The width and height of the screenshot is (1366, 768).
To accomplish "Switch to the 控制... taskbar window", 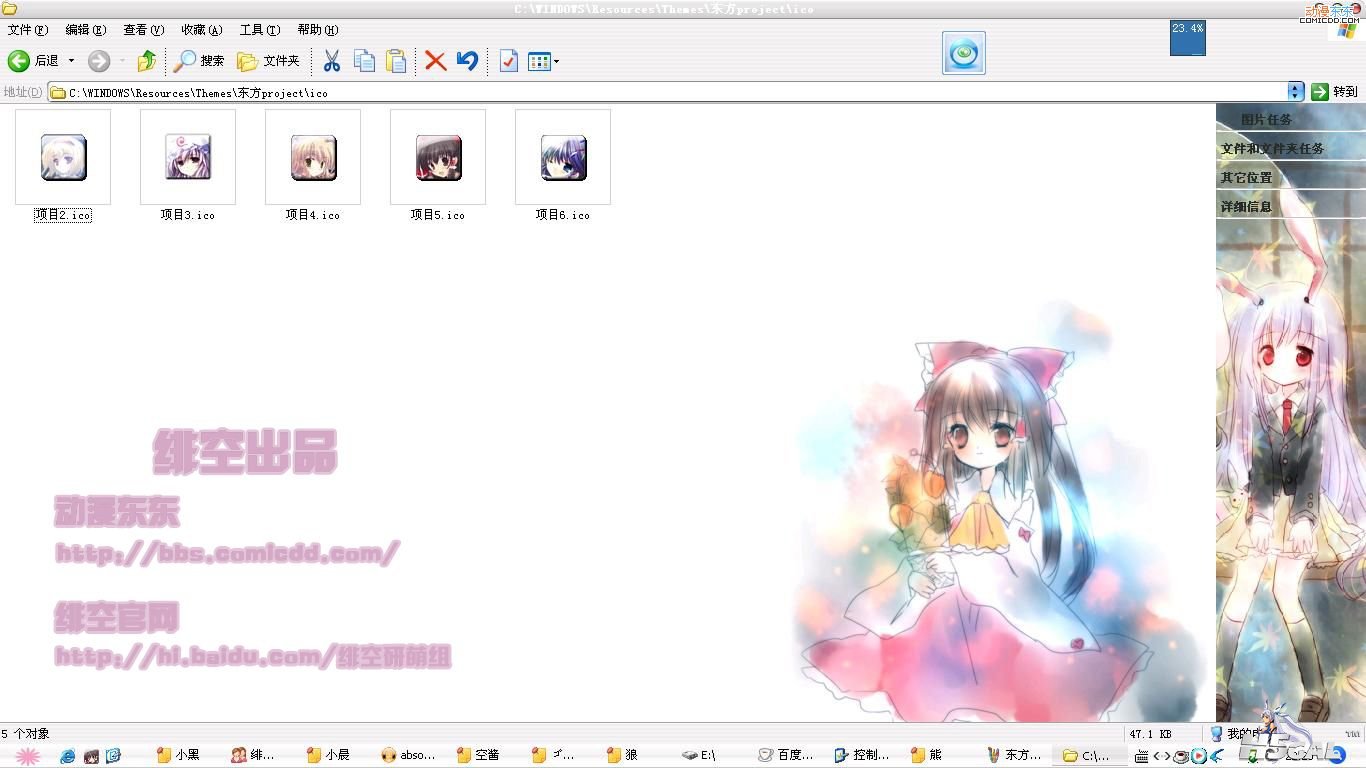I will coord(863,755).
